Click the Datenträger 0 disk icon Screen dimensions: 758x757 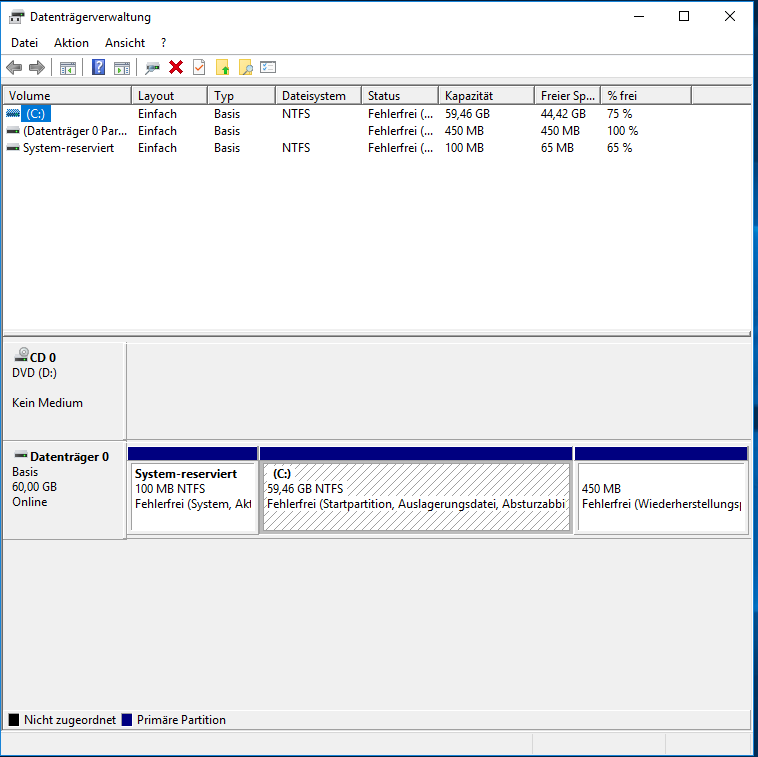click(21, 455)
